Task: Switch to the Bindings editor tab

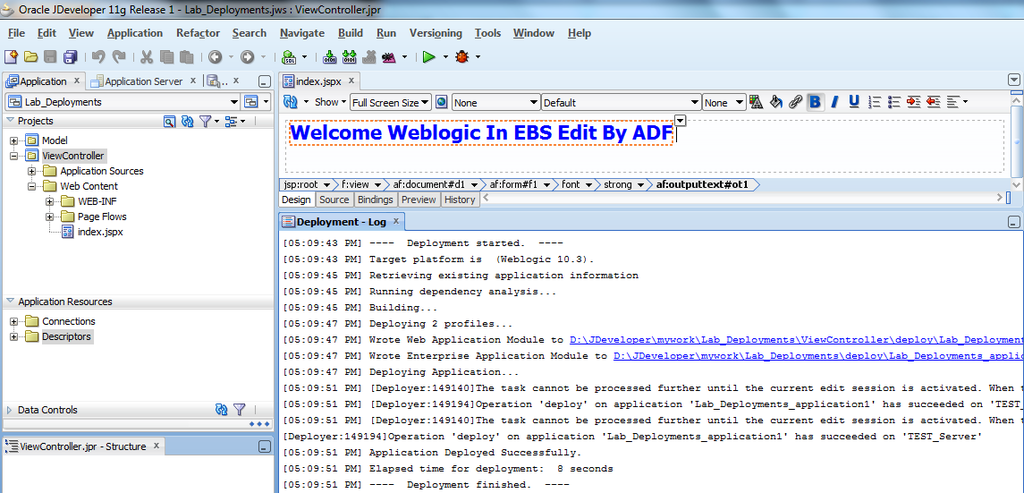Action: click(x=376, y=200)
